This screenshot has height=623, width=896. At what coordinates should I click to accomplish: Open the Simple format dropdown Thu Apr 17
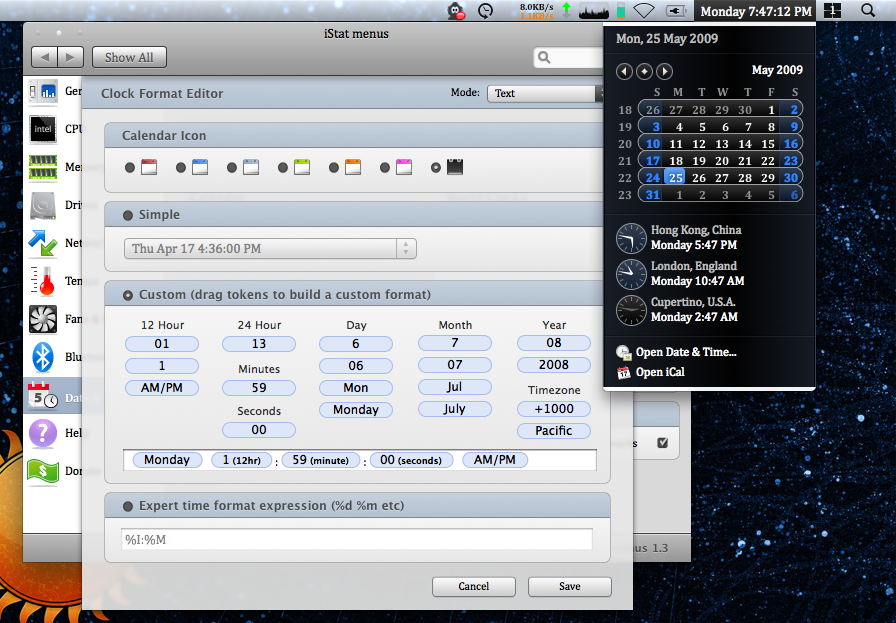click(x=270, y=249)
